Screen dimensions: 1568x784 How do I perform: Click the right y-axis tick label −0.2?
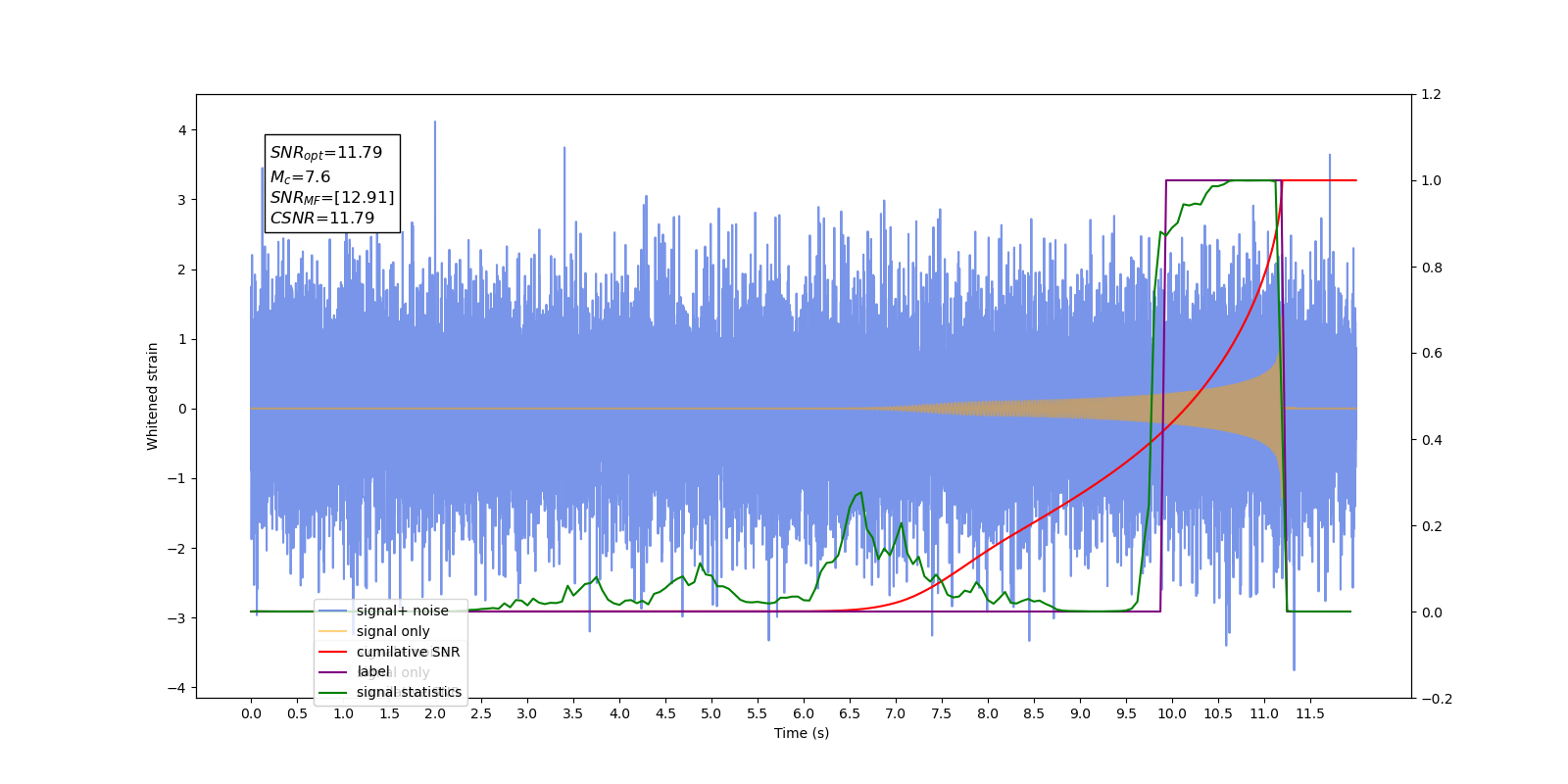pos(1437,699)
